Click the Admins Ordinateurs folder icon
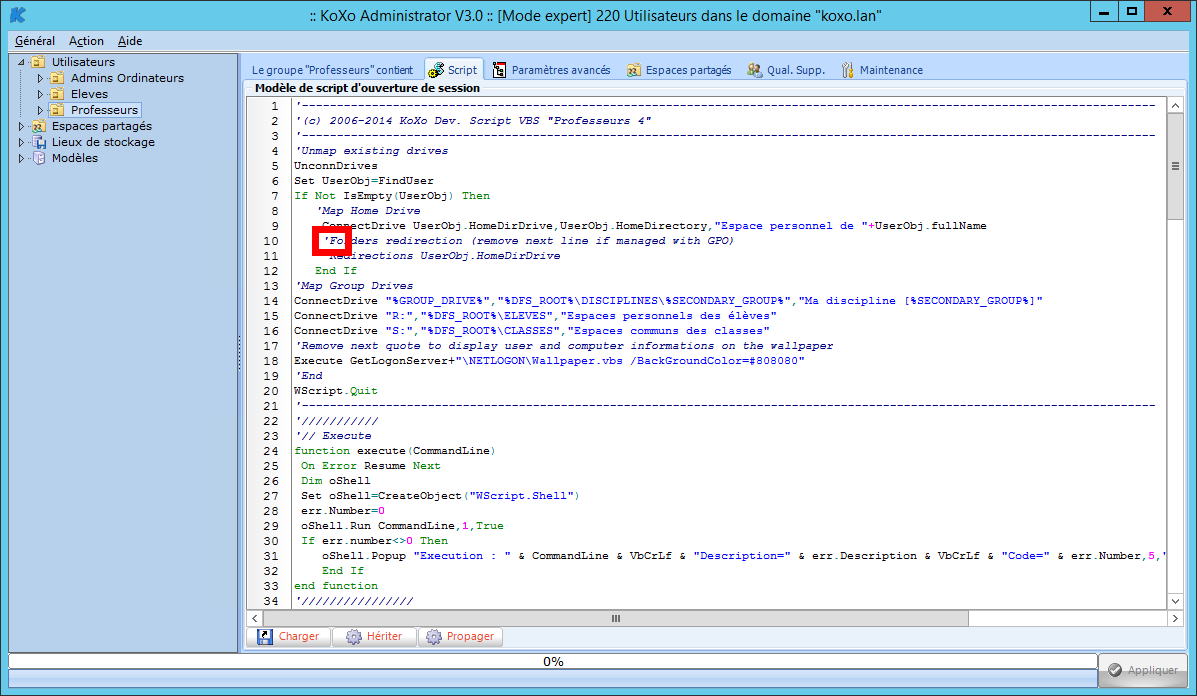Image resolution: width=1197 pixels, height=696 pixels. (57, 78)
